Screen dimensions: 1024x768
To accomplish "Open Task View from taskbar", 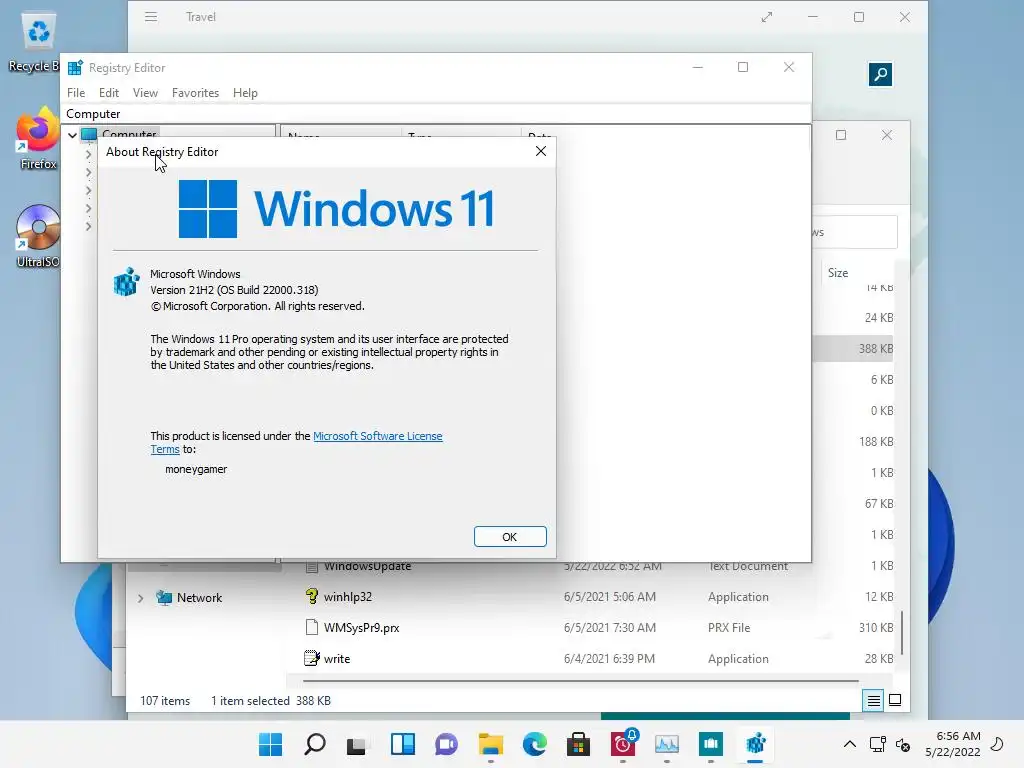I will (x=357, y=744).
